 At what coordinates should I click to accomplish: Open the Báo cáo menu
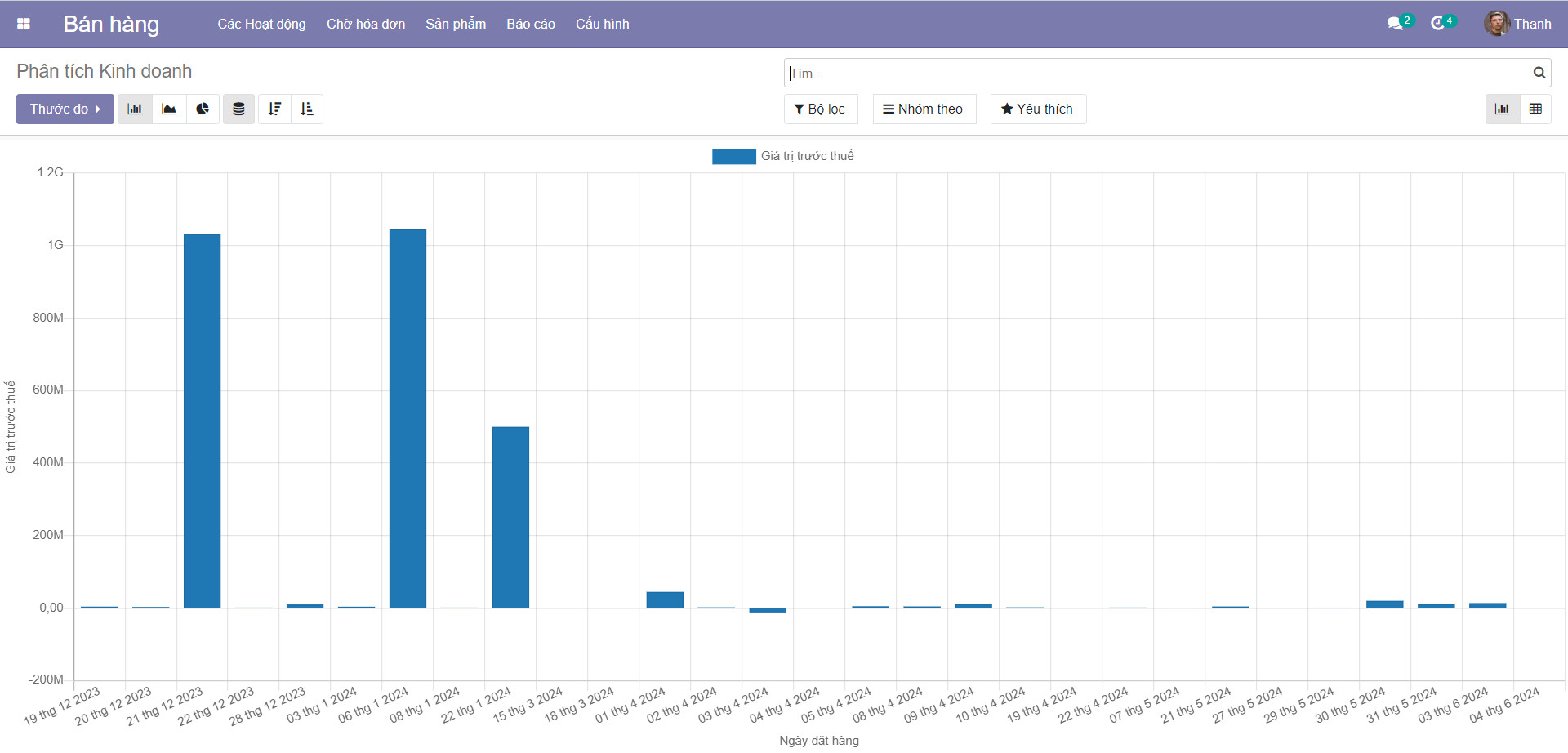(x=530, y=24)
